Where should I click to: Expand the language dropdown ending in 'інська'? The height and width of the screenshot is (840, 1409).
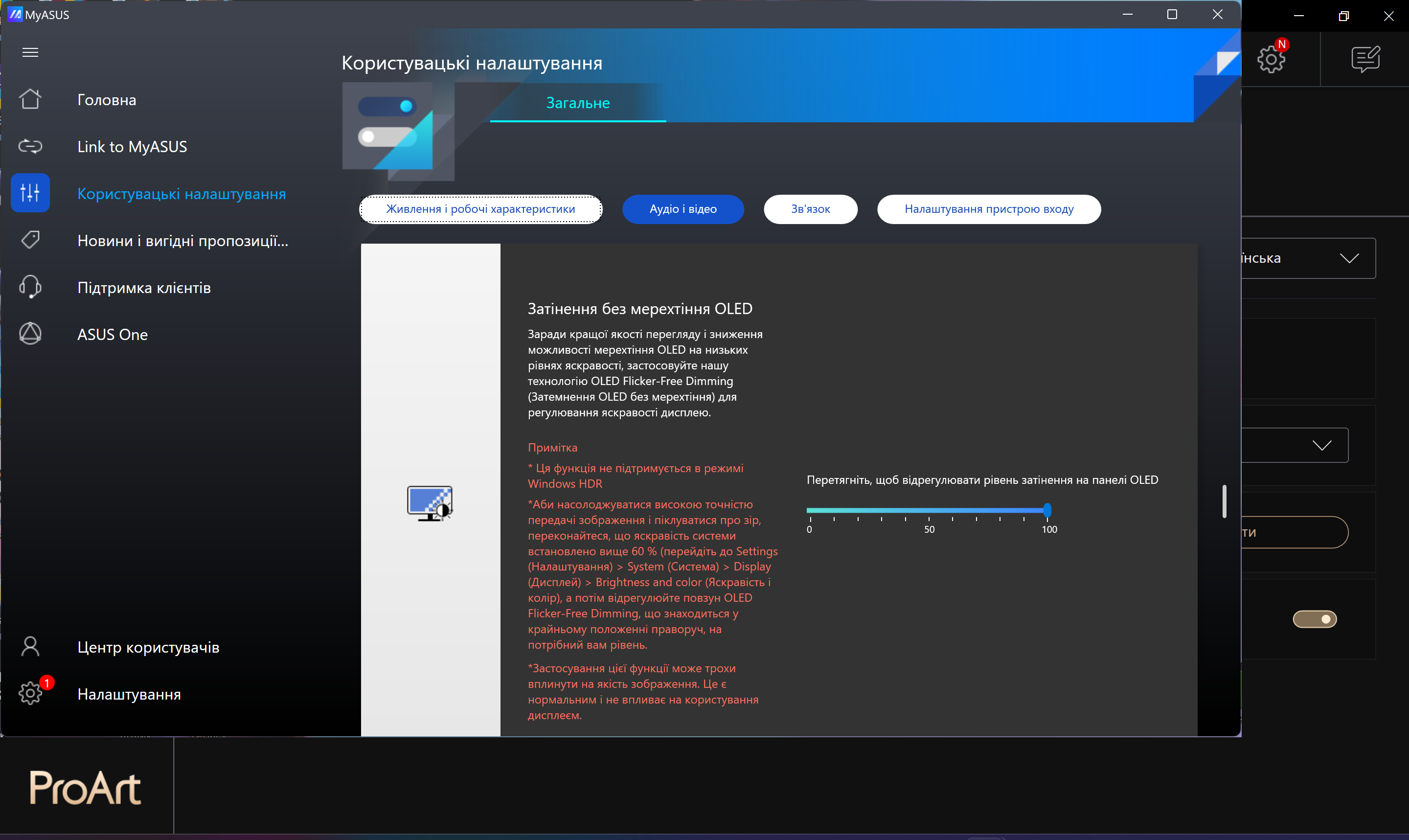click(x=1349, y=259)
